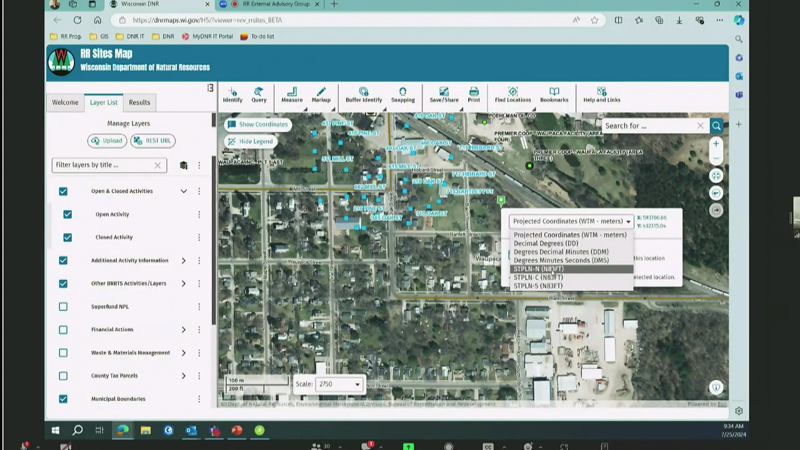Select the Identify tool

point(232,95)
